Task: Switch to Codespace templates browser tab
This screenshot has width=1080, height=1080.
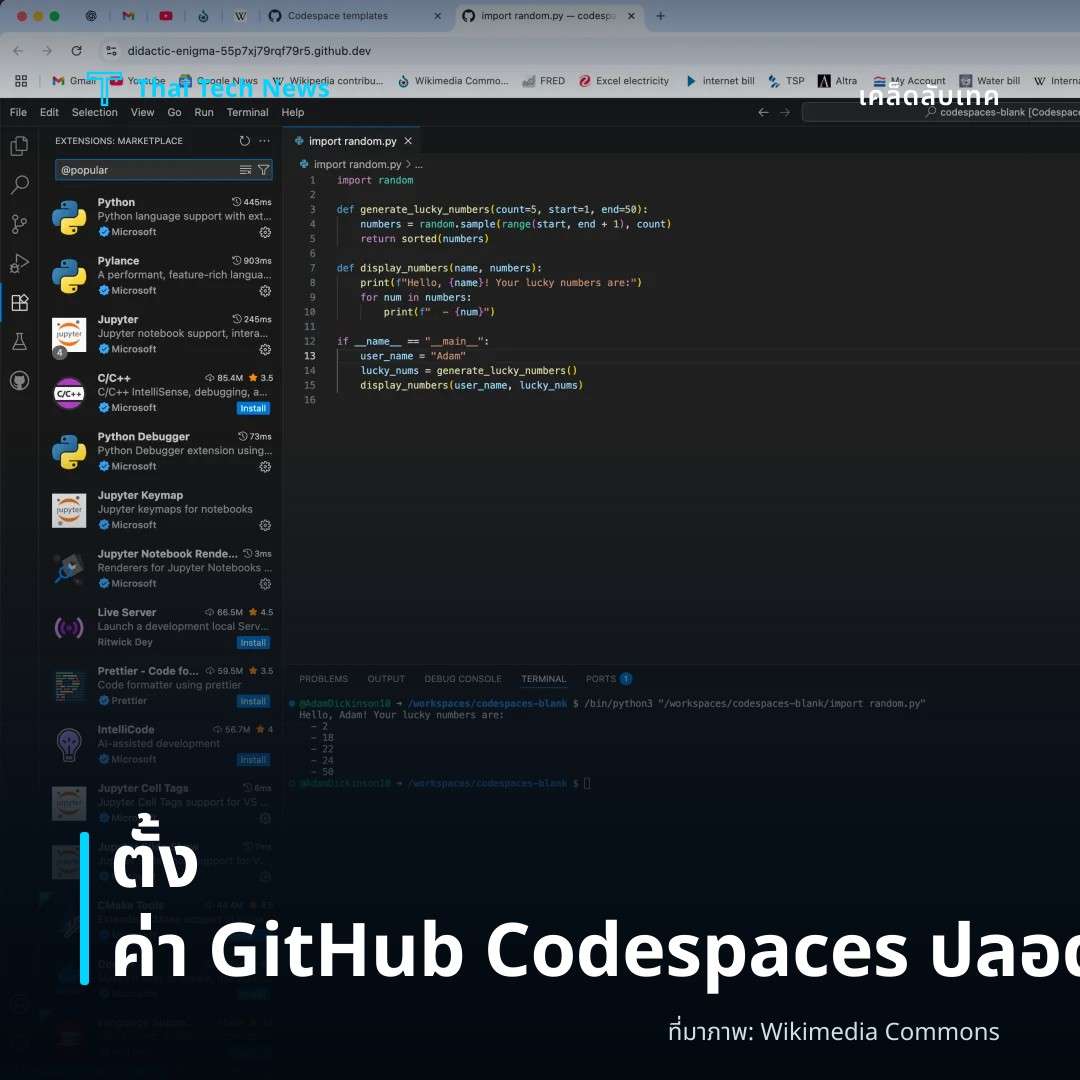Action: coord(355,16)
